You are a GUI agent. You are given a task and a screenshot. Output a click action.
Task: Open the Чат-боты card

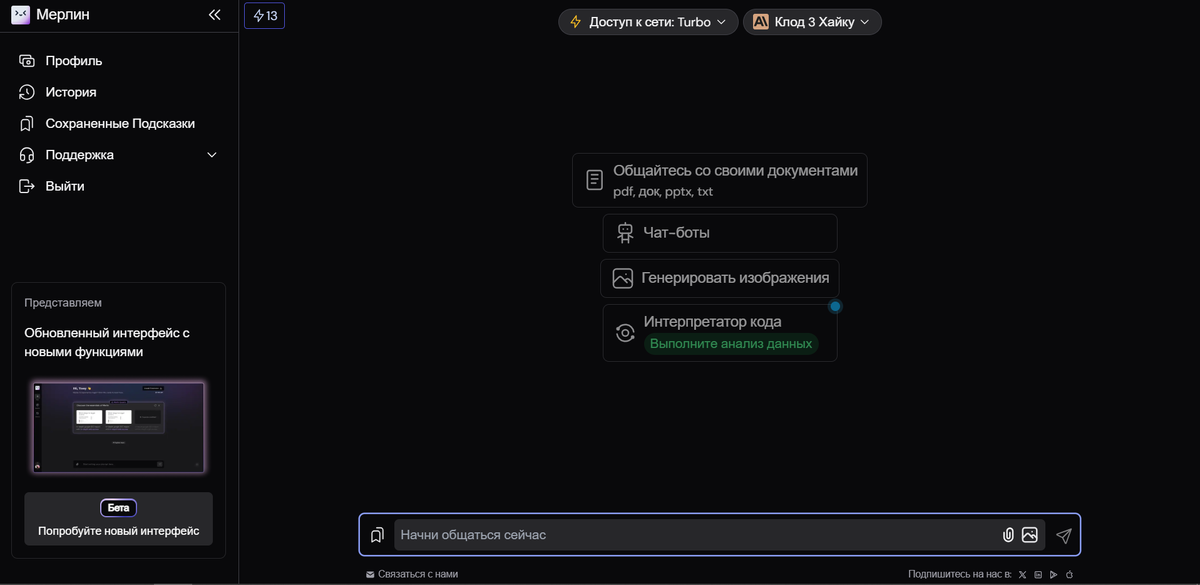[x=720, y=233]
